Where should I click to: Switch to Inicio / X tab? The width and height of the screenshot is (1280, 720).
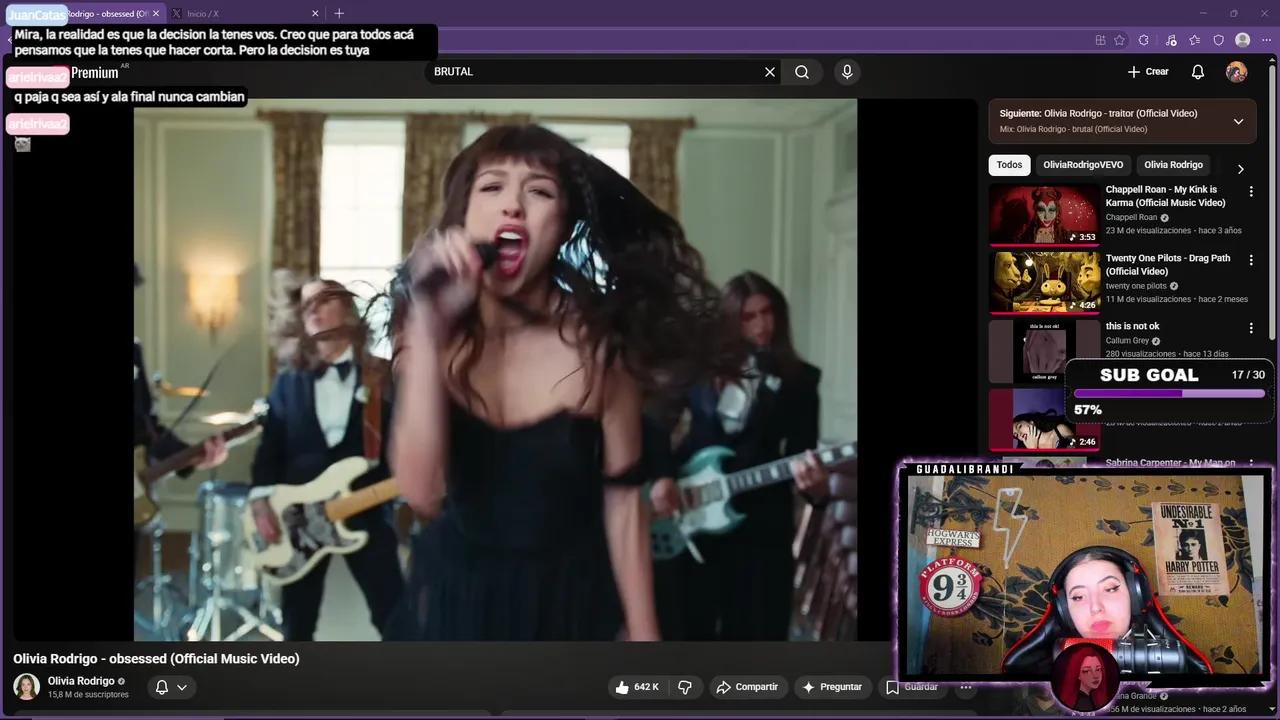click(244, 14)
